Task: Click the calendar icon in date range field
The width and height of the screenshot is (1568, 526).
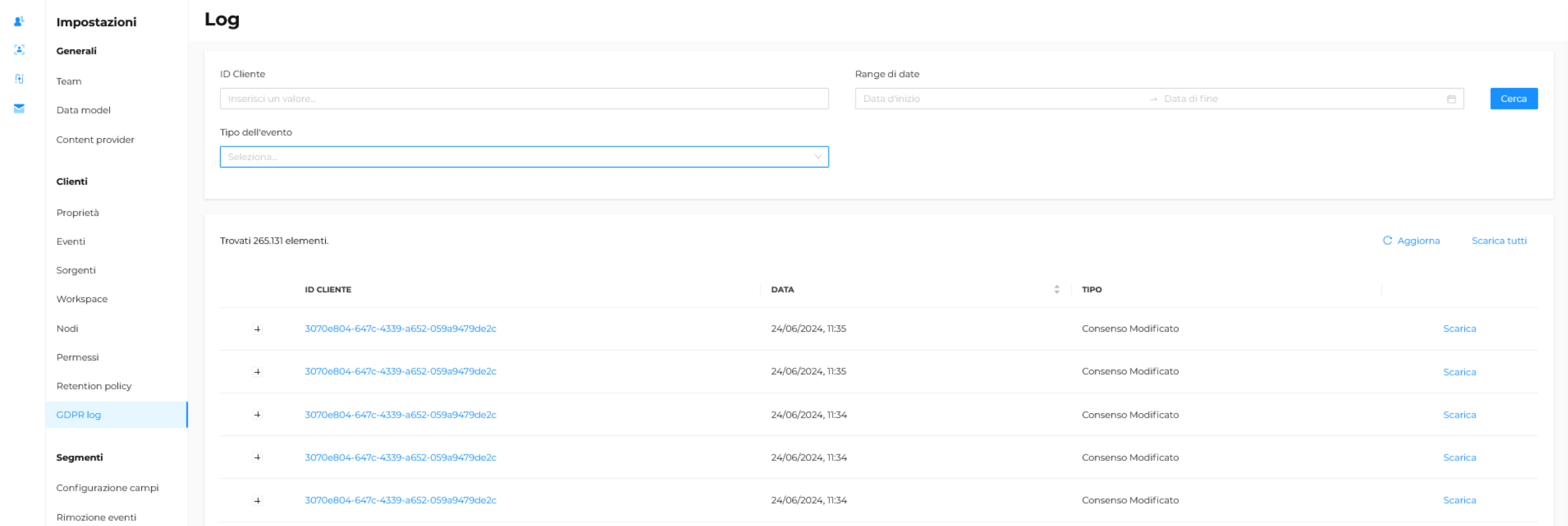Action: (1451, 99)
